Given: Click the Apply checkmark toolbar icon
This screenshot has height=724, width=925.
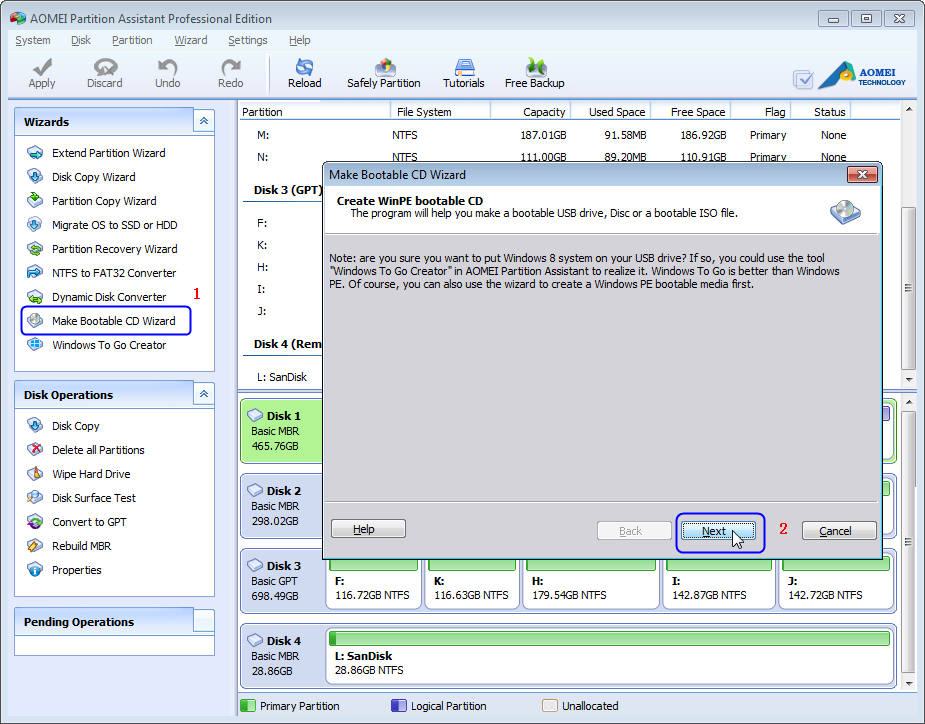Looking at the screenshot, I should click(x=42, y=72).
